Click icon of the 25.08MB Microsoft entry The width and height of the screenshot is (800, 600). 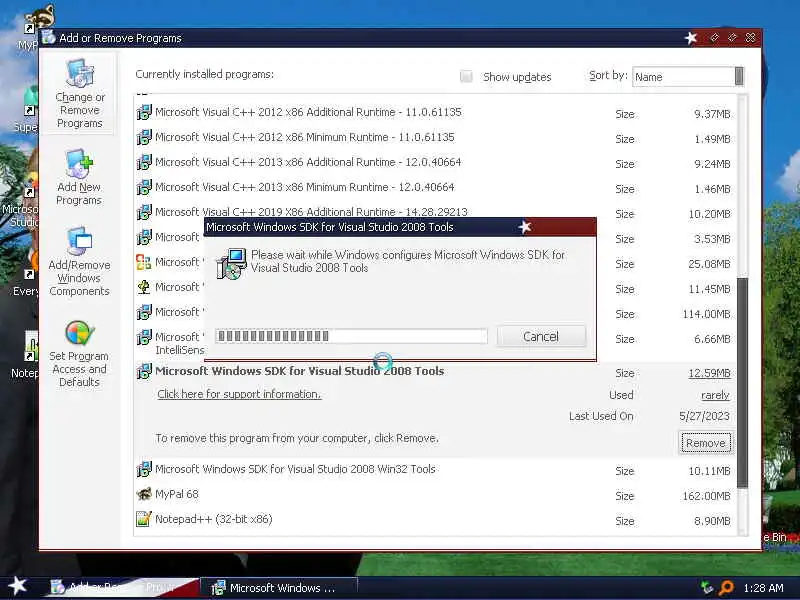click(x=144, y=262)
